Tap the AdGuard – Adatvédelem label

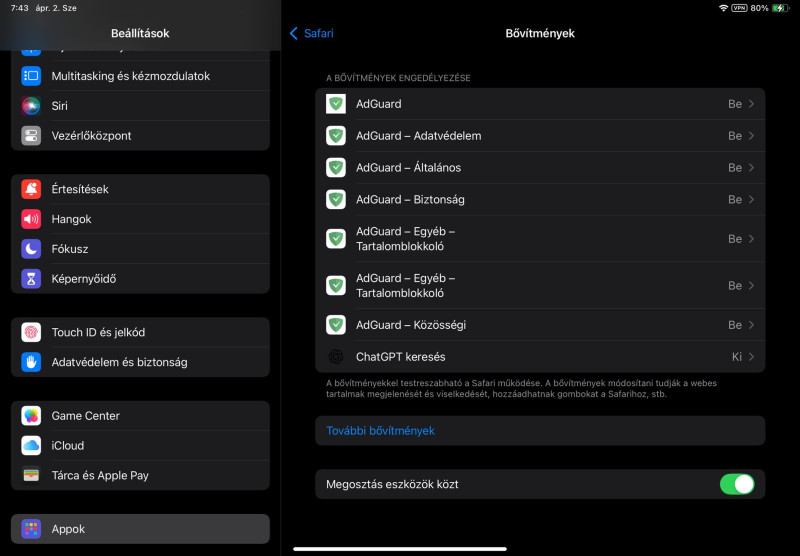pyautogui.click(x=418, y=136)
